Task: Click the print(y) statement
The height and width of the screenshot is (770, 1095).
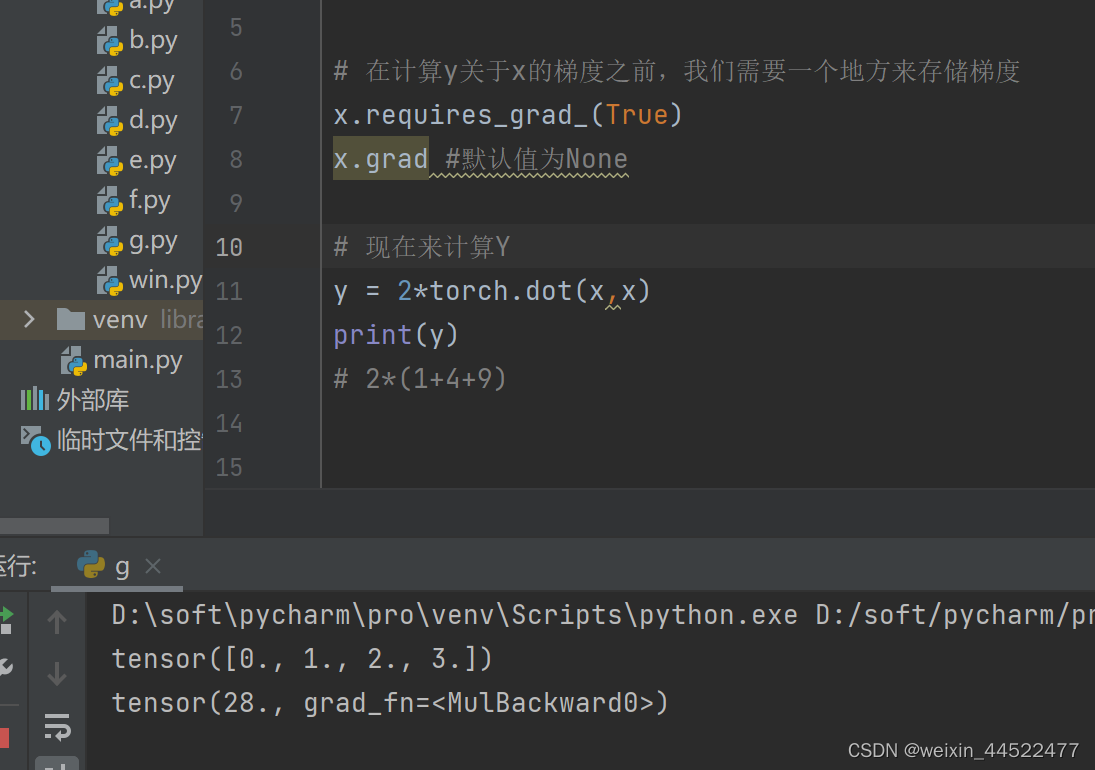Action: click(396, 335)
